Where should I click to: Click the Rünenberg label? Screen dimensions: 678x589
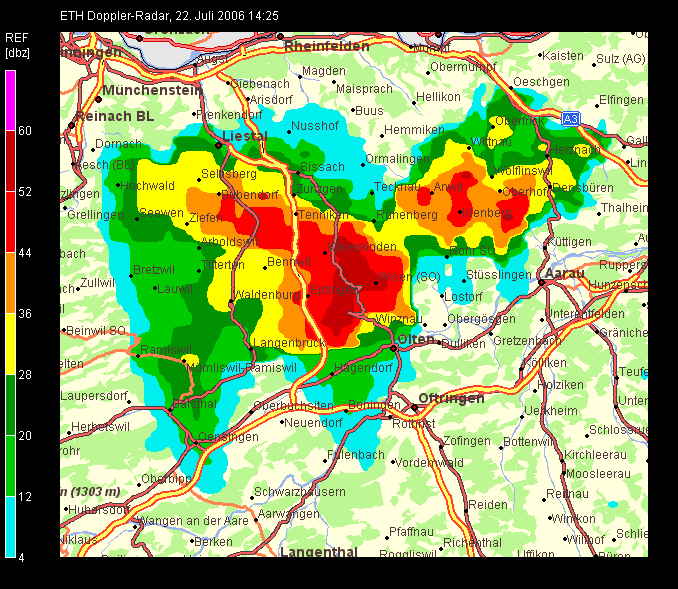tap(407, 214)
